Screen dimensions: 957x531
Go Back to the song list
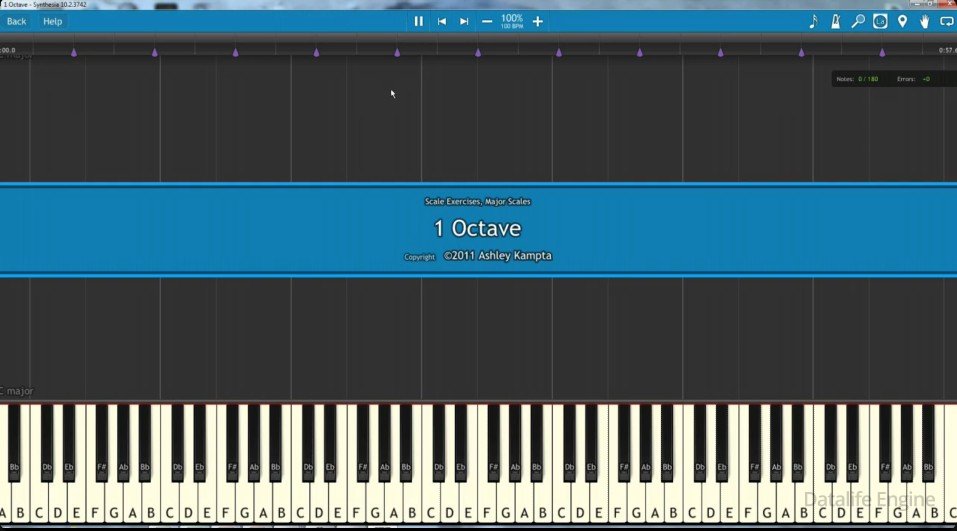pos(16,21)
